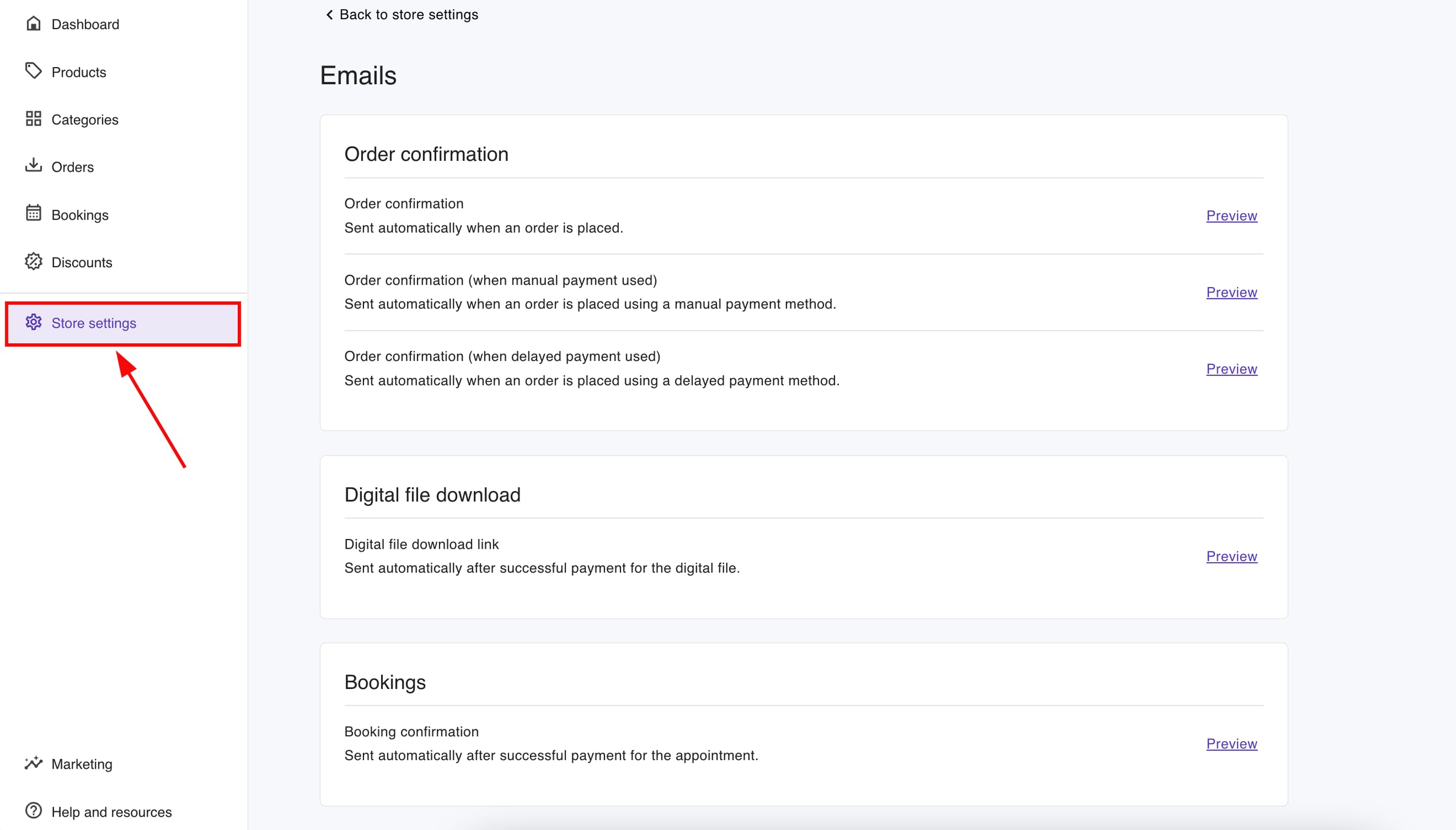The width and height of the screenshot is (1456, 830).
Task: Preview the Order confirmation email
Action: [x=1231, y=215]
